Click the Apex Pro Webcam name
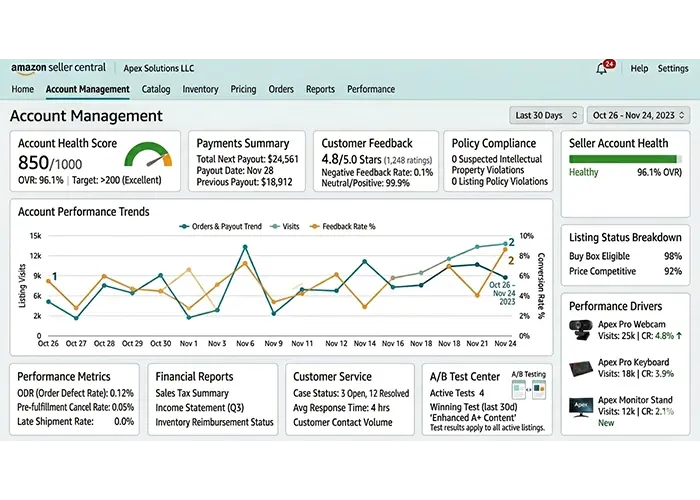 click(x=632, y=324)
